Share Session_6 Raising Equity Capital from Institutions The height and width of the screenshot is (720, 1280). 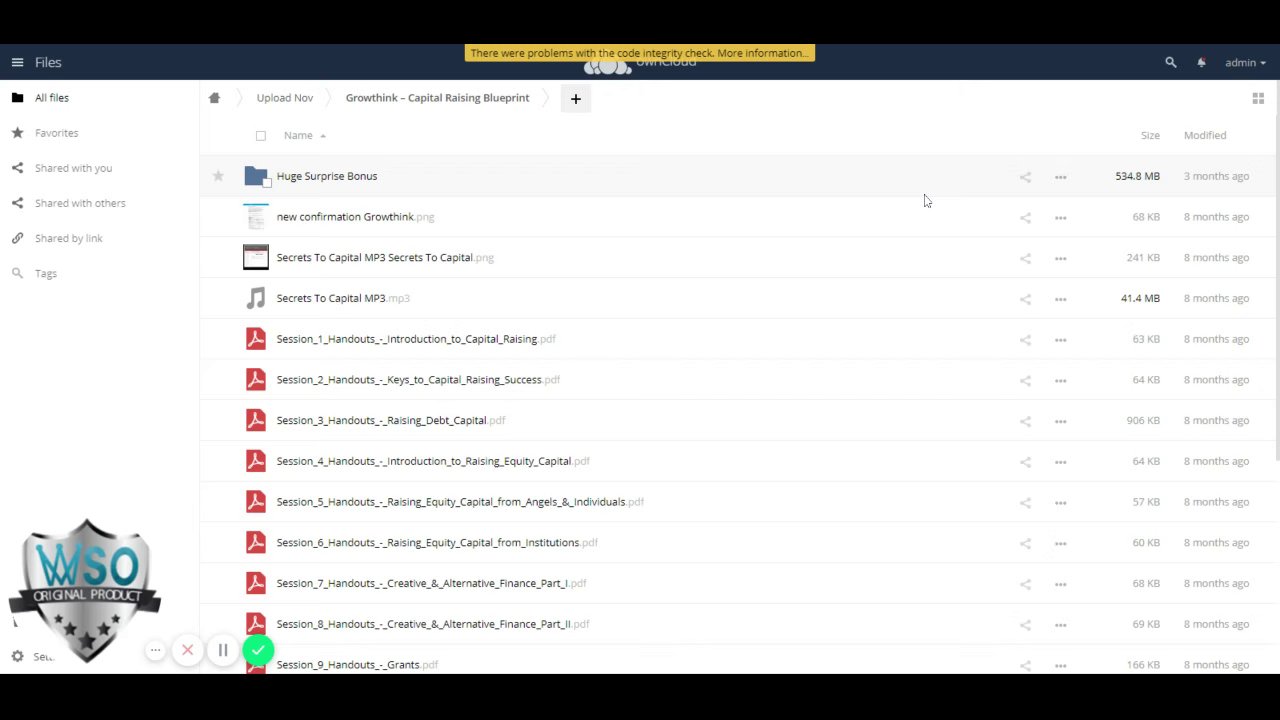click(x=1025, y=543)
